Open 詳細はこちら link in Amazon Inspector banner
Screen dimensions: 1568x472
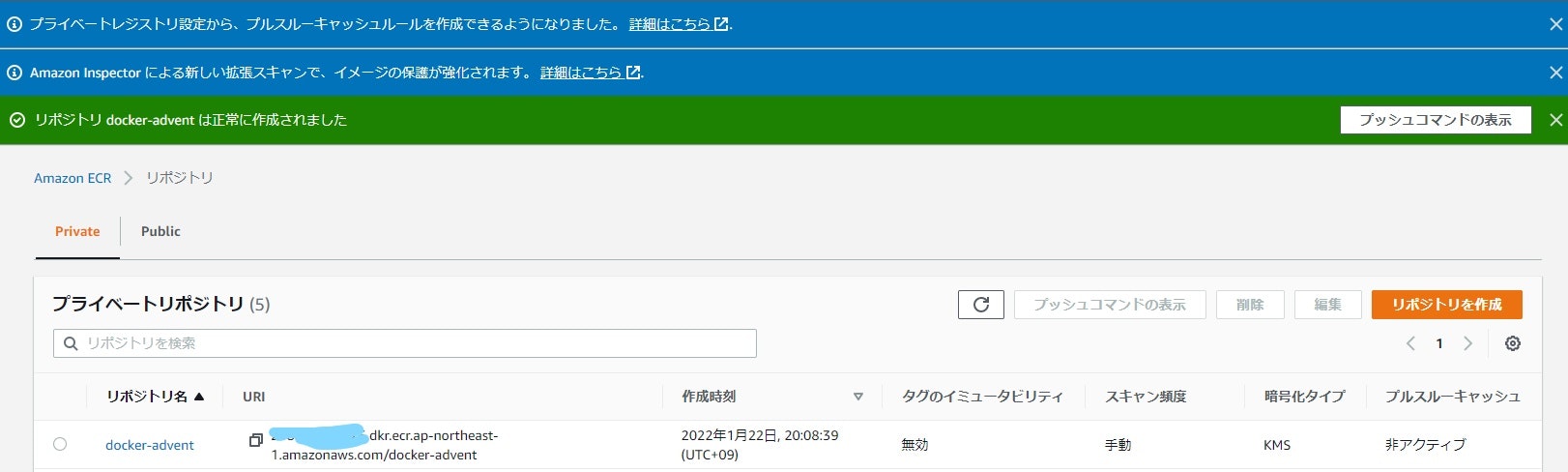[x=590, y=73]
